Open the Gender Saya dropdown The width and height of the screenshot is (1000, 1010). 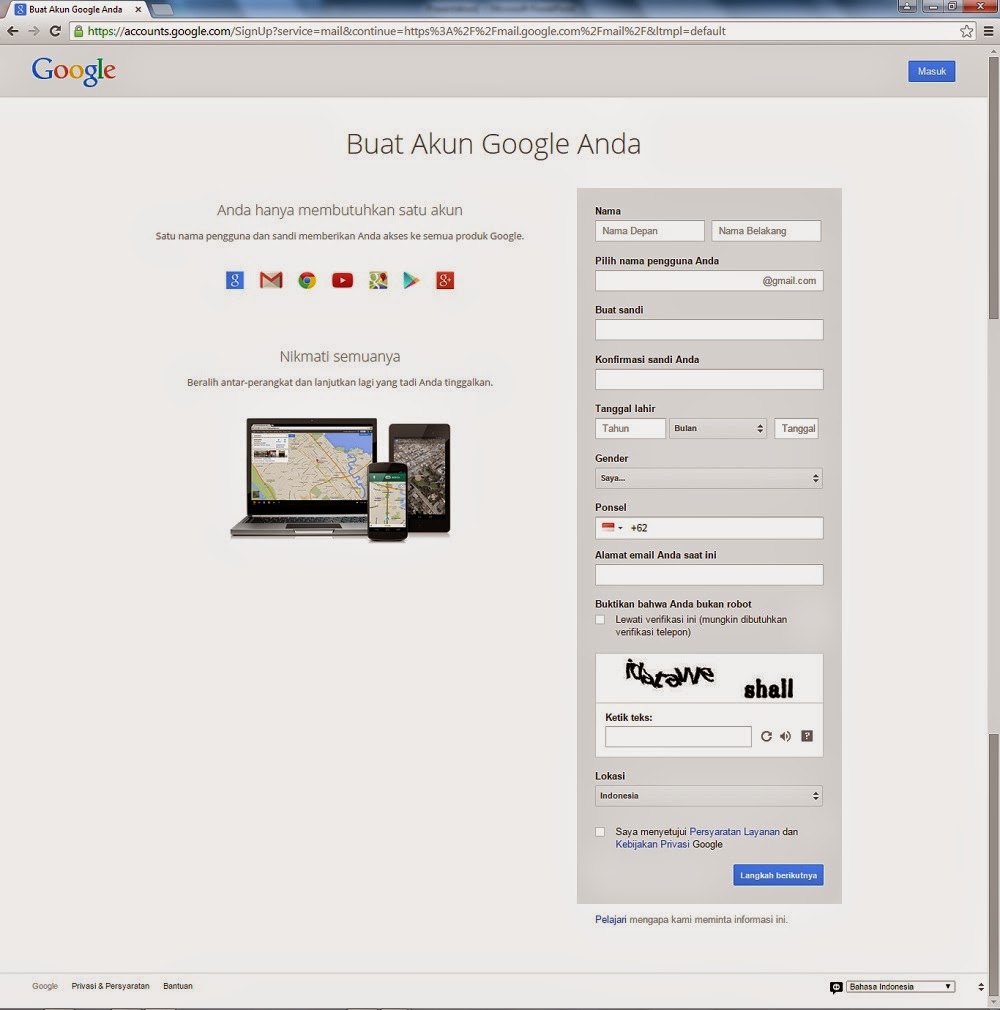pos(709,478)
